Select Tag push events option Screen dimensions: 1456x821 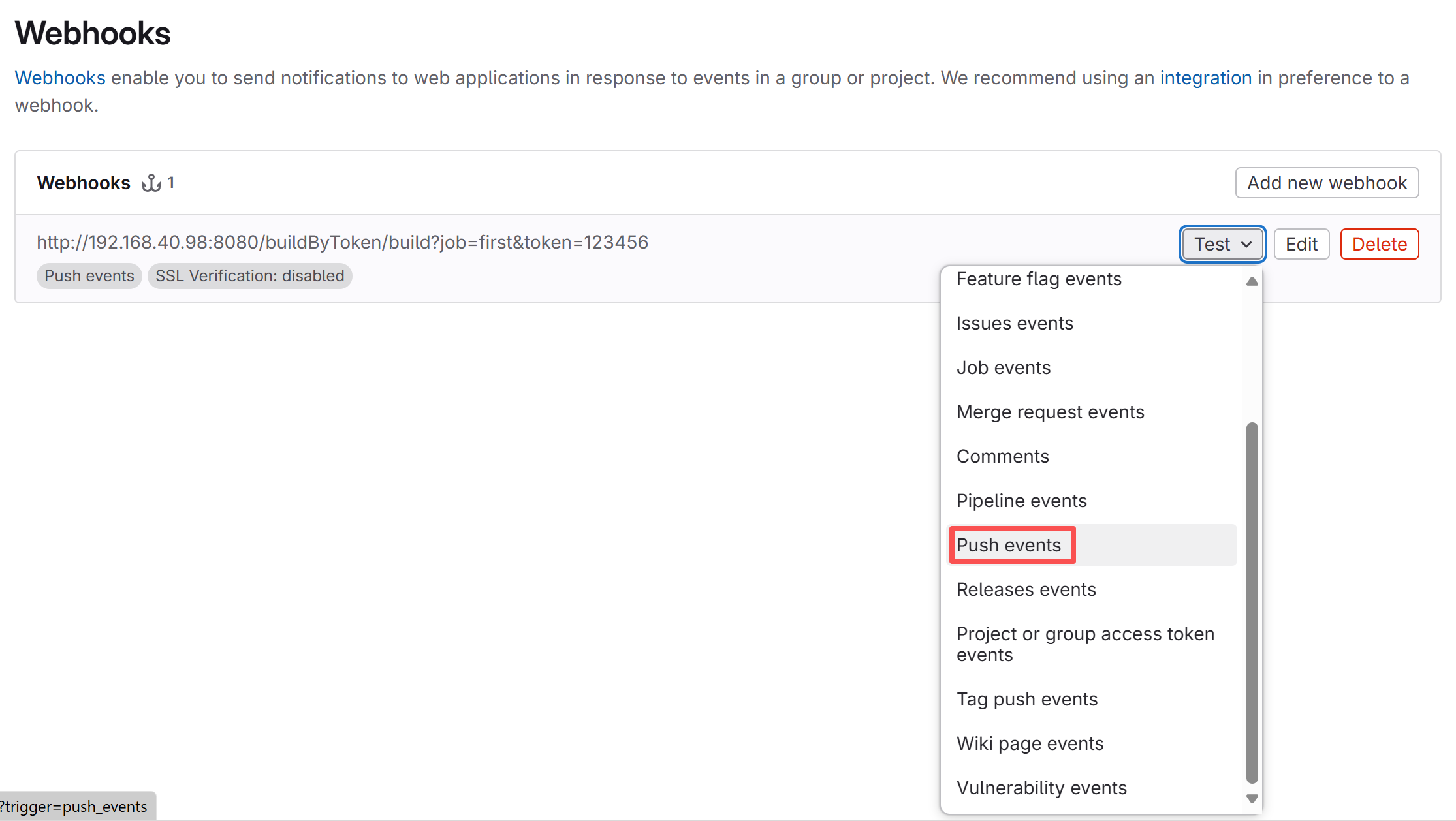click(1027, 700)
